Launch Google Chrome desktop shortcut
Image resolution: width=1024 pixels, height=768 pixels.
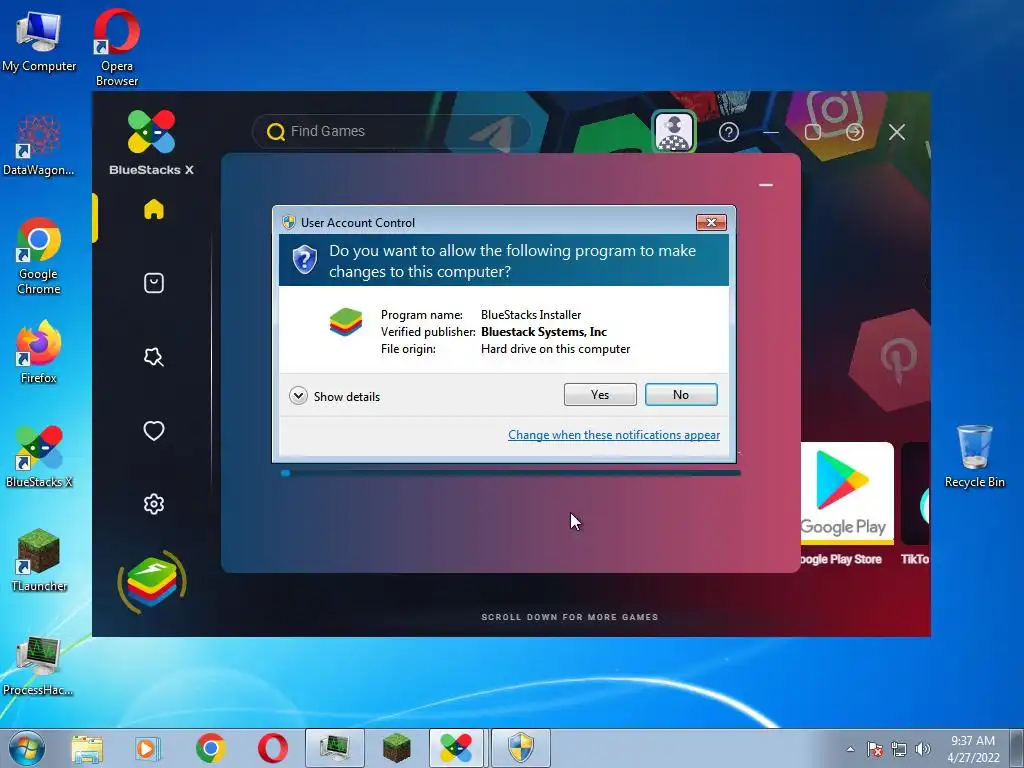click(x=39, y=256)
